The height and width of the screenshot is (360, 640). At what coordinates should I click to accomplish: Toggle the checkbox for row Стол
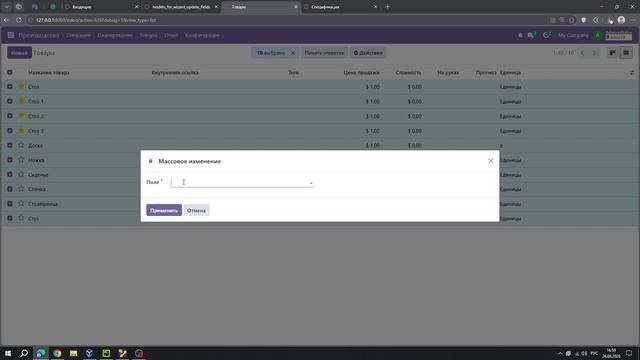pos(10,87)
